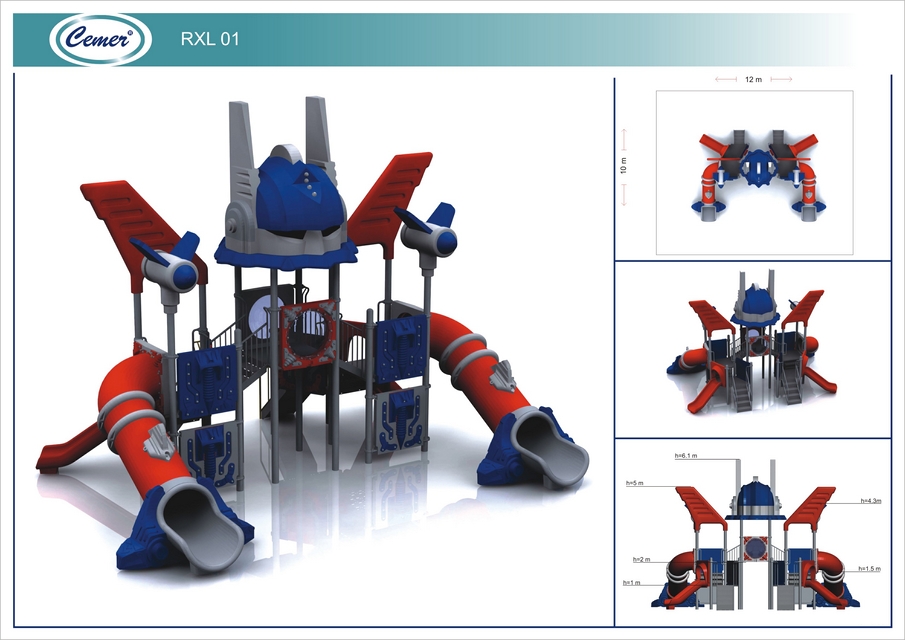905x640 pixels.
Task: Select the "RXL 01" model title text
Action: point(210,39)
